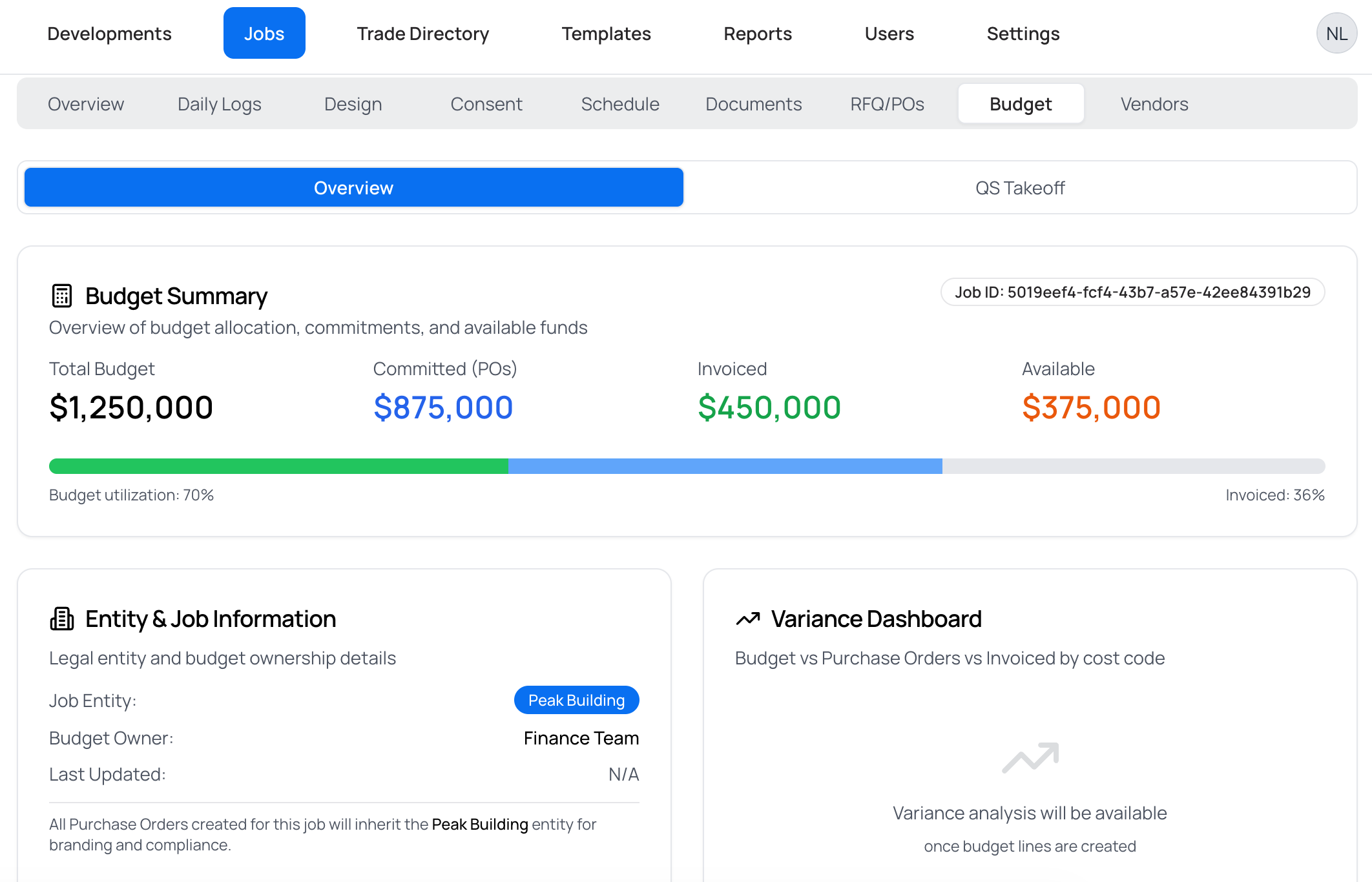Click the 'Available' label

[x=1058, y=369]
